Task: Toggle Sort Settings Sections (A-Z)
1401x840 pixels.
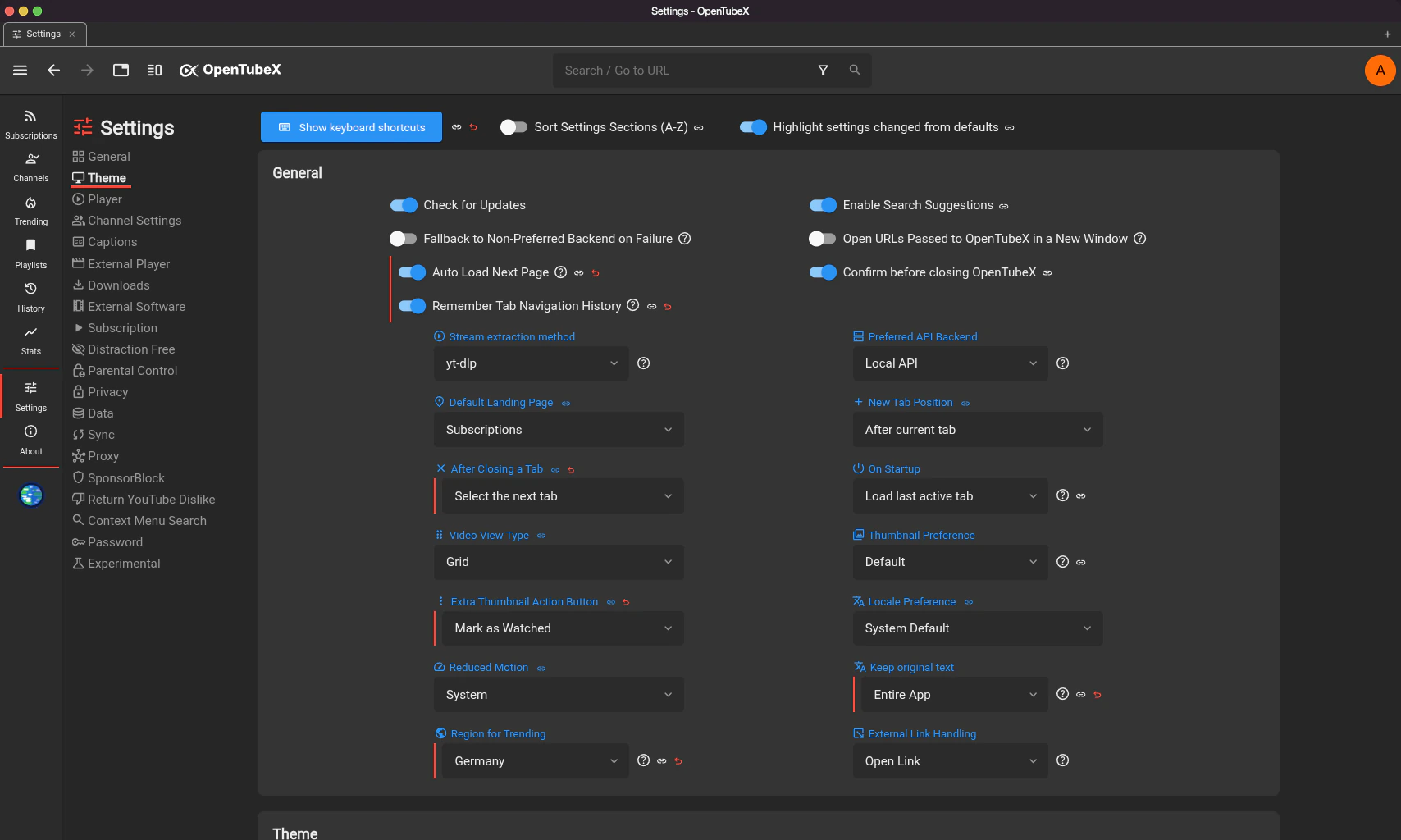Action: point(513,127)
